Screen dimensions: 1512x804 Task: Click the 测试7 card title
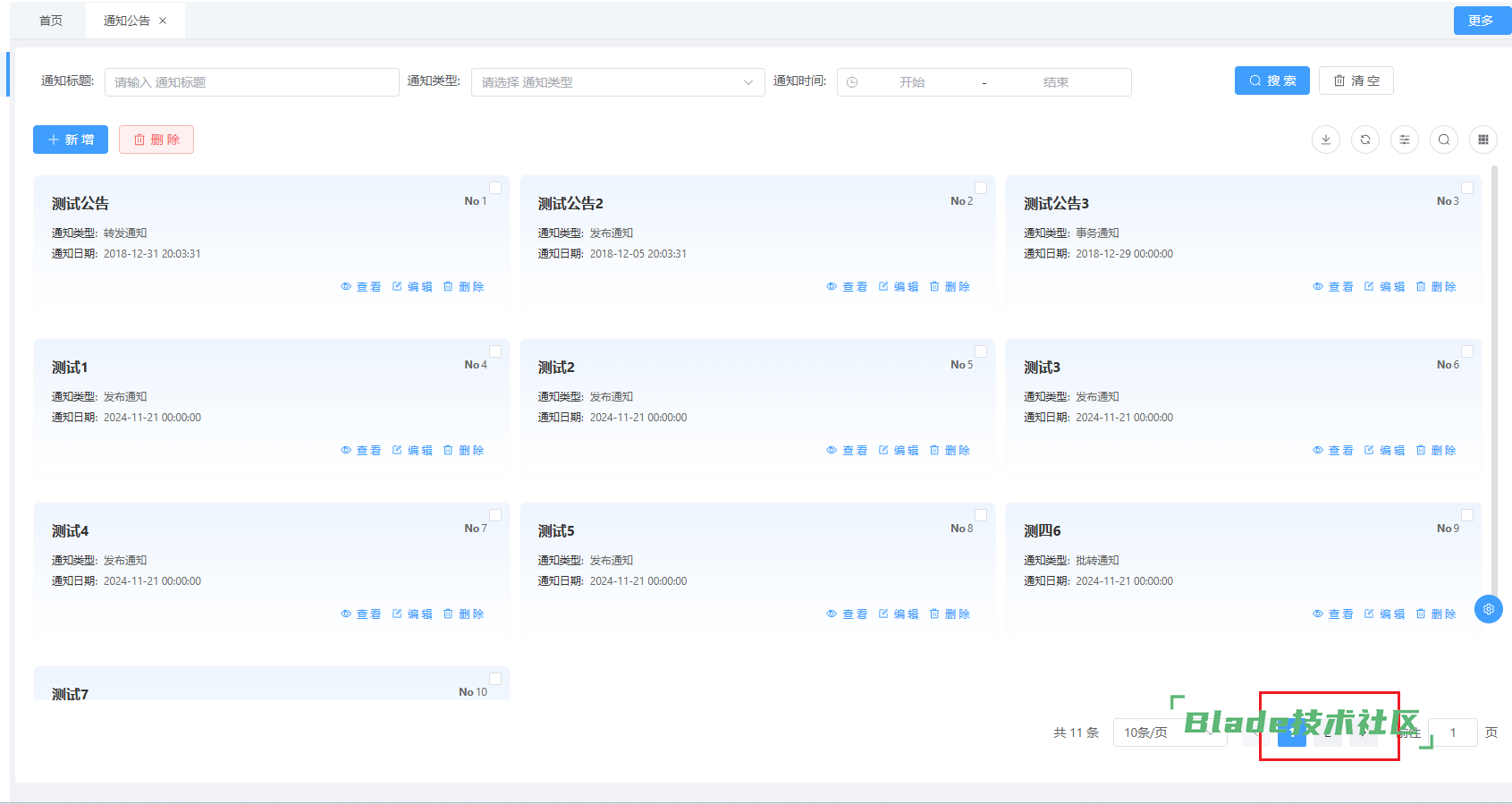(x=70, y=694)
